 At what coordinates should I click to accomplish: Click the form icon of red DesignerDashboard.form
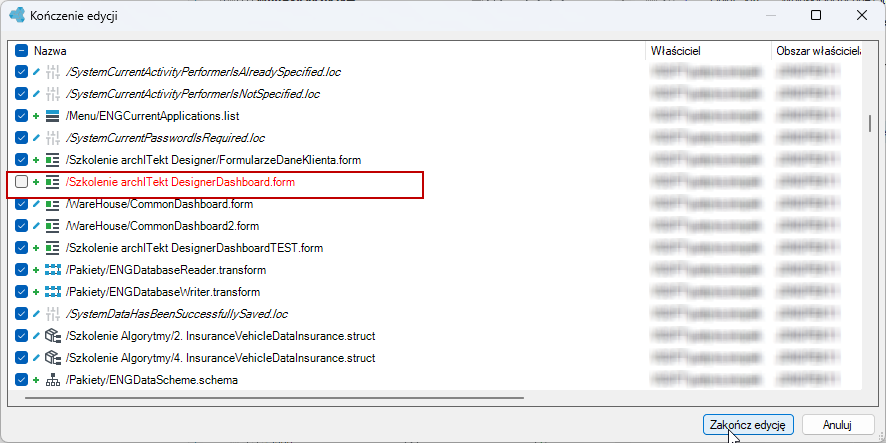pyautogui.click(x=53, y=182)
